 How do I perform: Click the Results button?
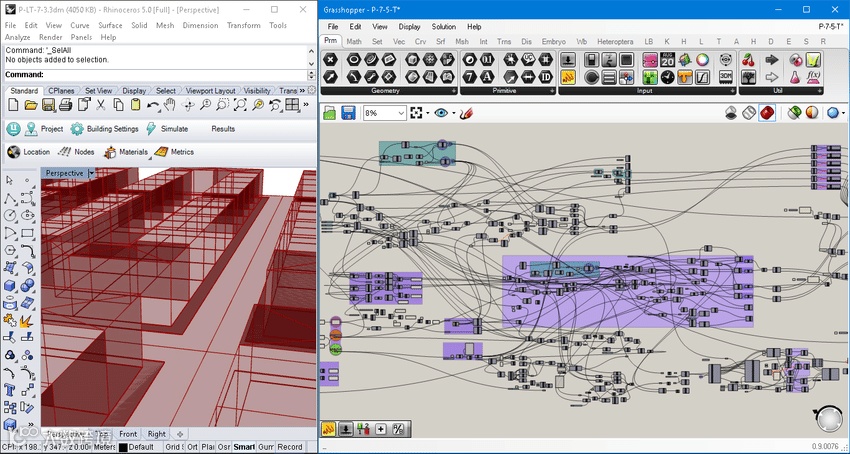(x=223, y=129)
